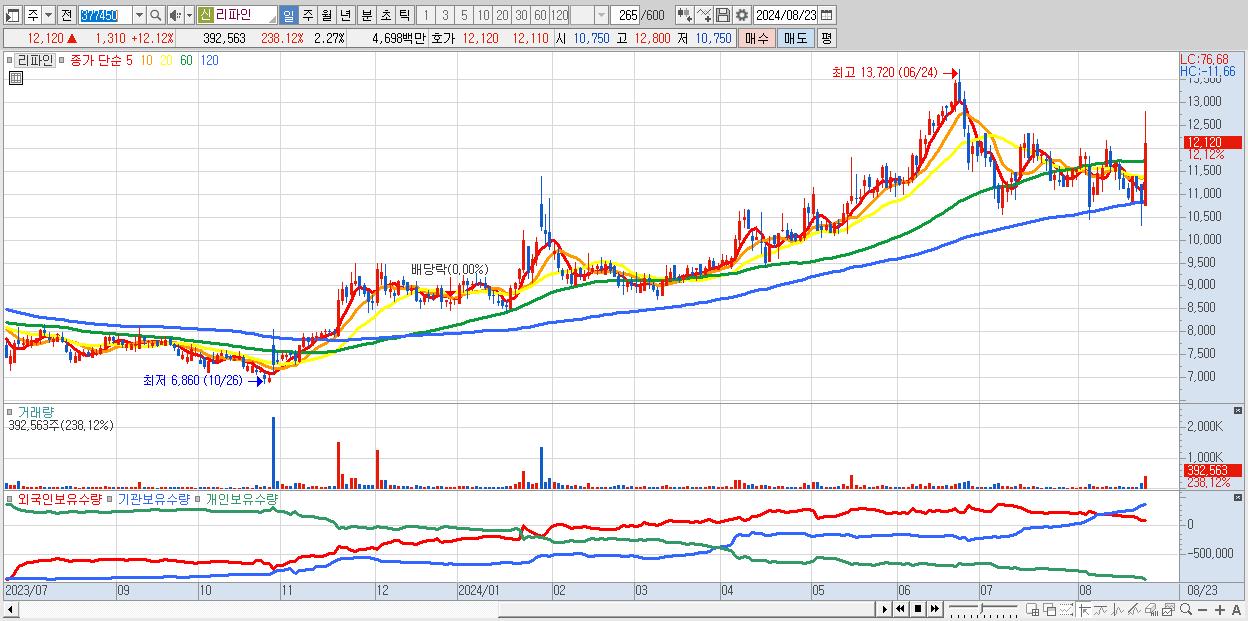Click the add chart panel icon at bottom
This screenshot has height=621, width=1248.
point(1032,610)
